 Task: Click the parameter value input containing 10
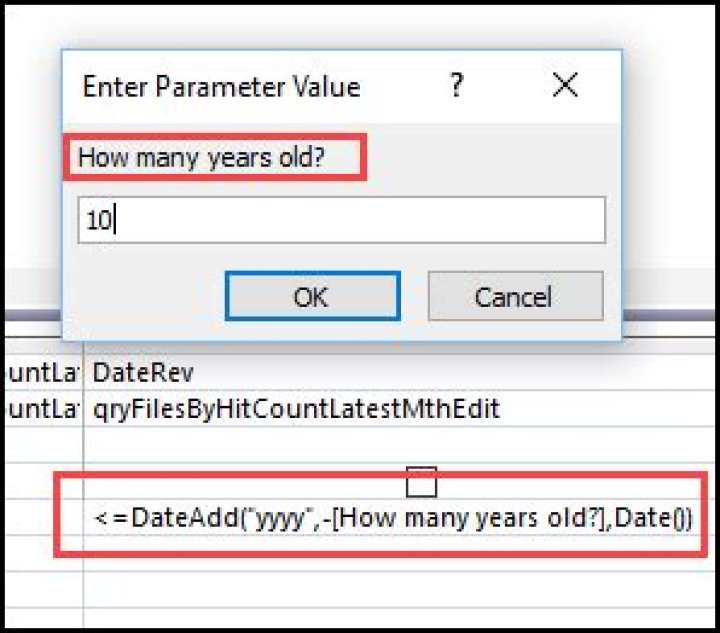341,220
